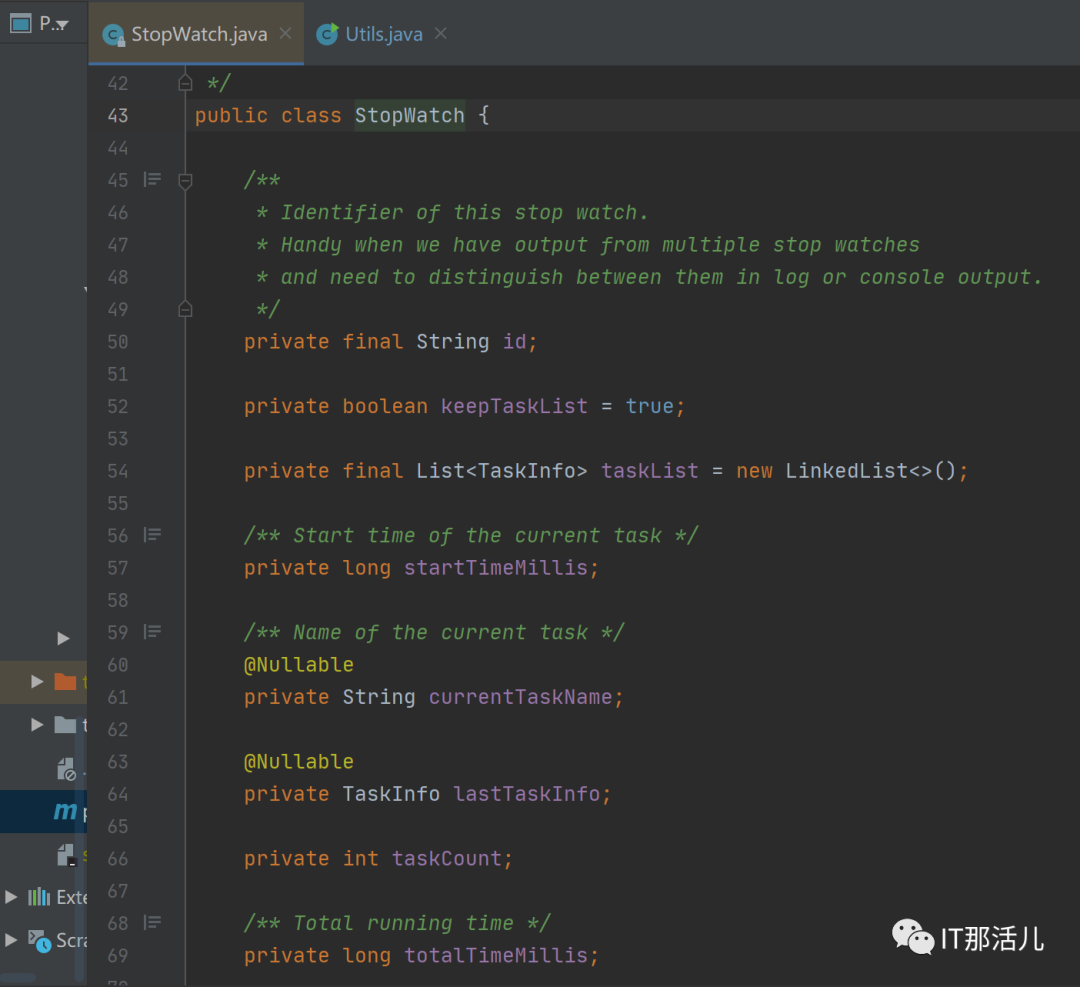Expand the gray folder in project tree
Viewport: 1080px width, 987px height.
click(37, 725)
